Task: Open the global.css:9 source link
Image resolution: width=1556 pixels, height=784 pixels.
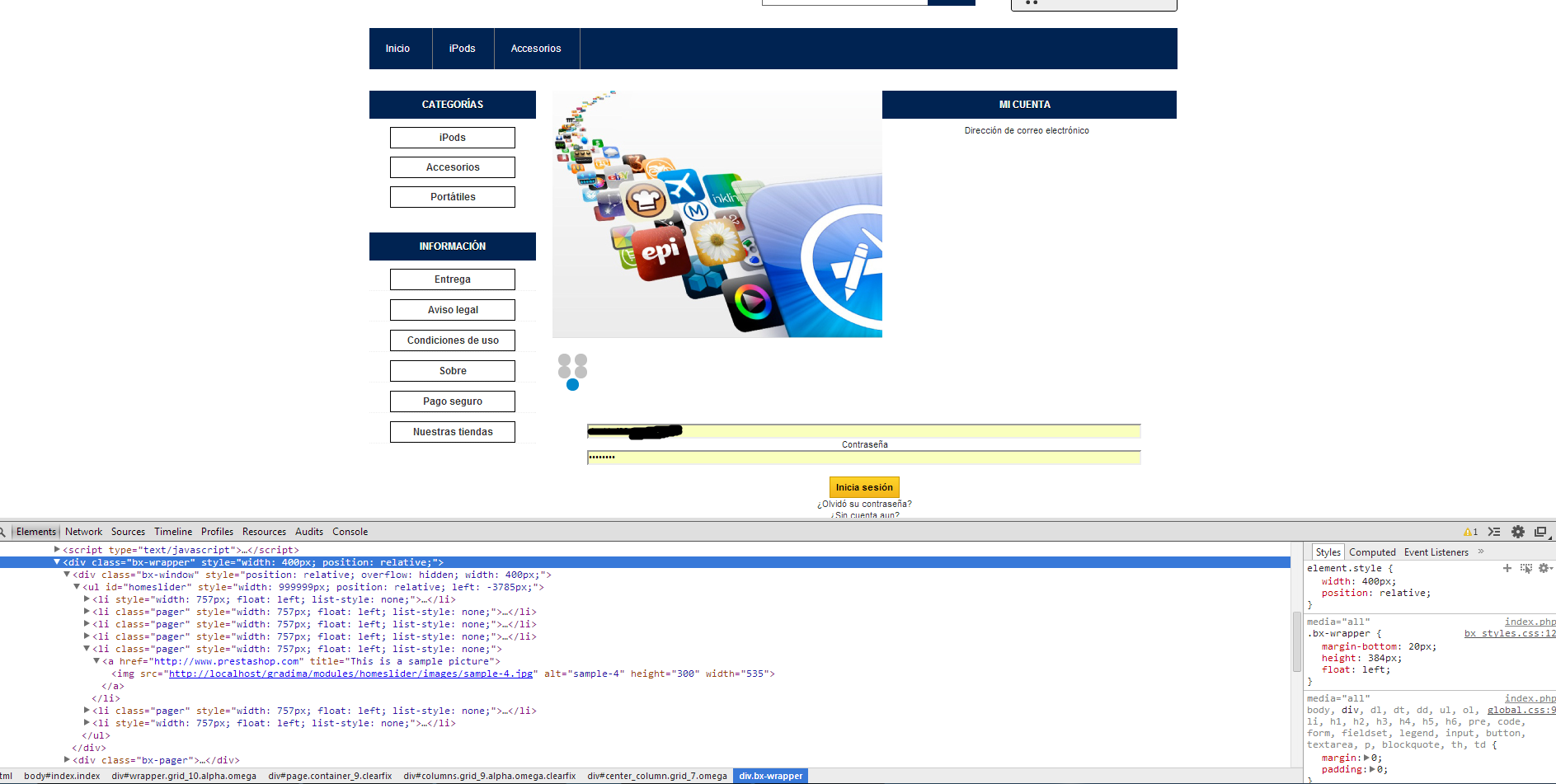Action: tap(1521, 710)
